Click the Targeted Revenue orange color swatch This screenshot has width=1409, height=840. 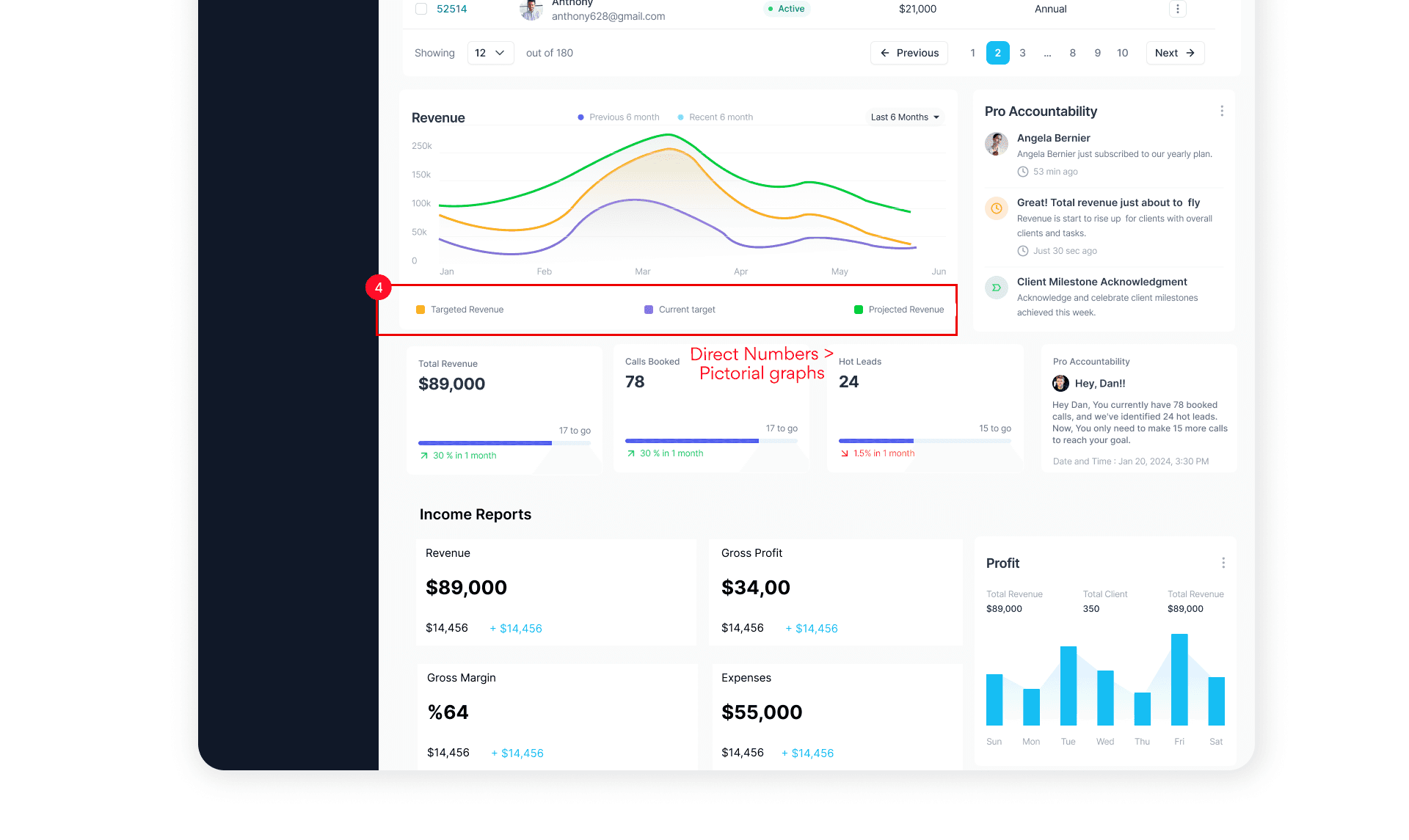[420, 310]
